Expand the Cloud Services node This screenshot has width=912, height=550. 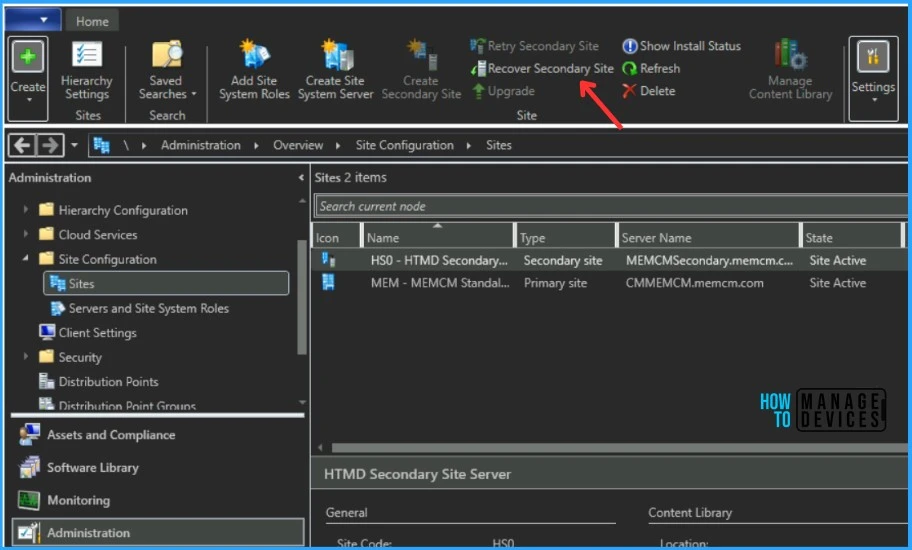26,234
